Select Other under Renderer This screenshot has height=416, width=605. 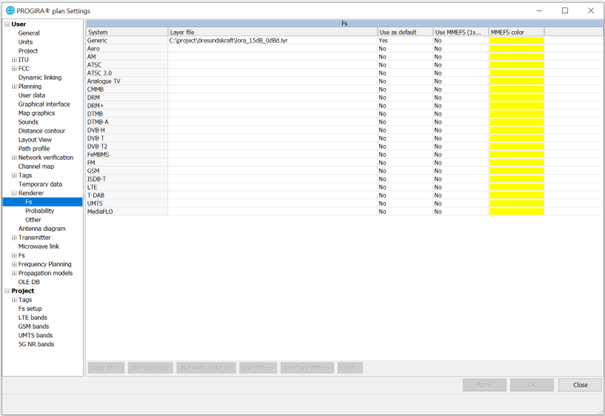33,220
